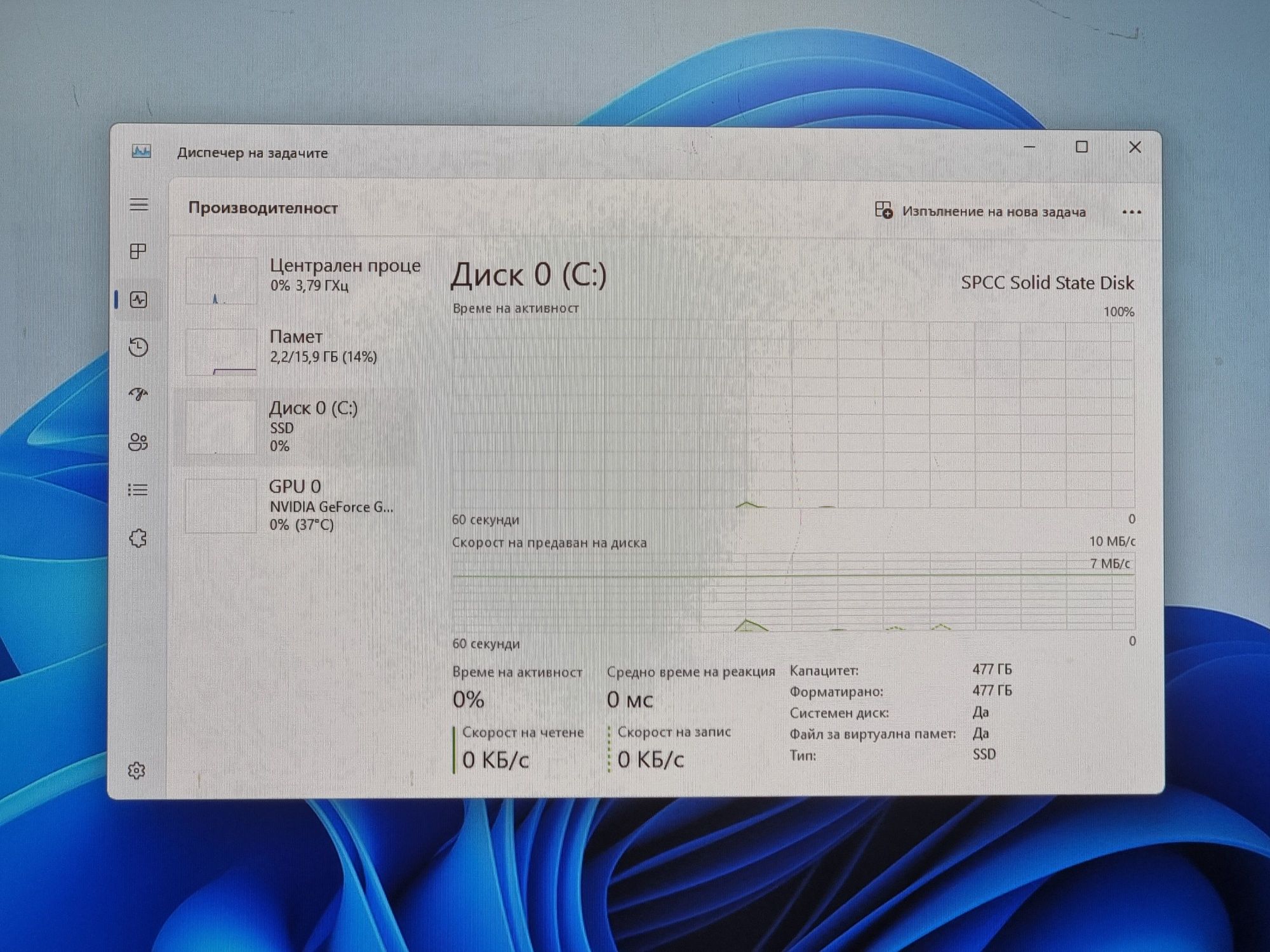Viewport: 1270px width, 952px height.
Task: Click the 'Системен диск:' label
Action: pyautogui.click(x=839, y=713)
